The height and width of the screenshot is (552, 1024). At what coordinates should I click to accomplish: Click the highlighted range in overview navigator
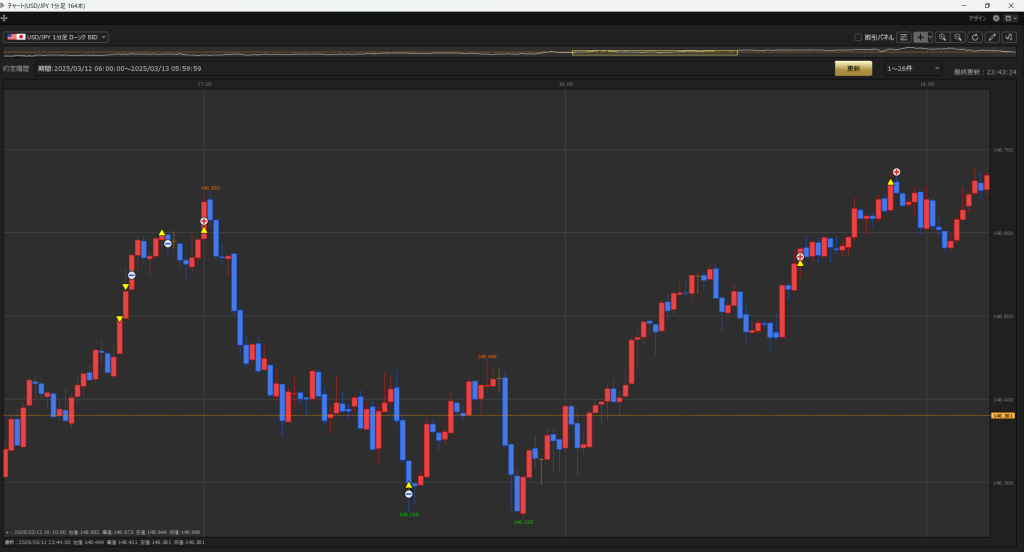612,52
